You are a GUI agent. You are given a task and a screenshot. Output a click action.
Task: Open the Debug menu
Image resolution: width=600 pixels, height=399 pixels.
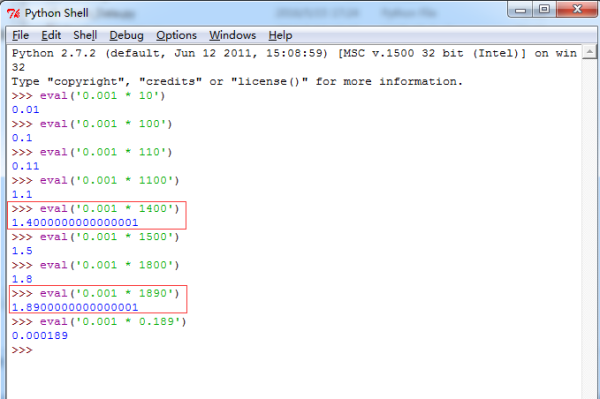[x=126, y=36]
